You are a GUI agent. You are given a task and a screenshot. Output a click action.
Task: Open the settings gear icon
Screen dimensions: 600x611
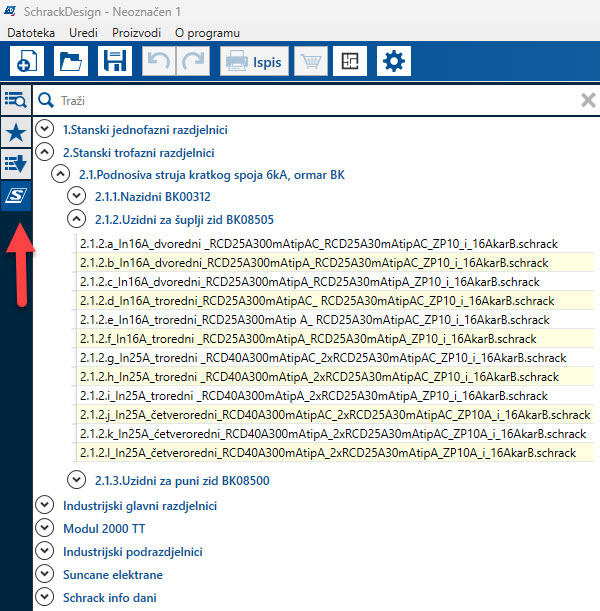(395, 62)
